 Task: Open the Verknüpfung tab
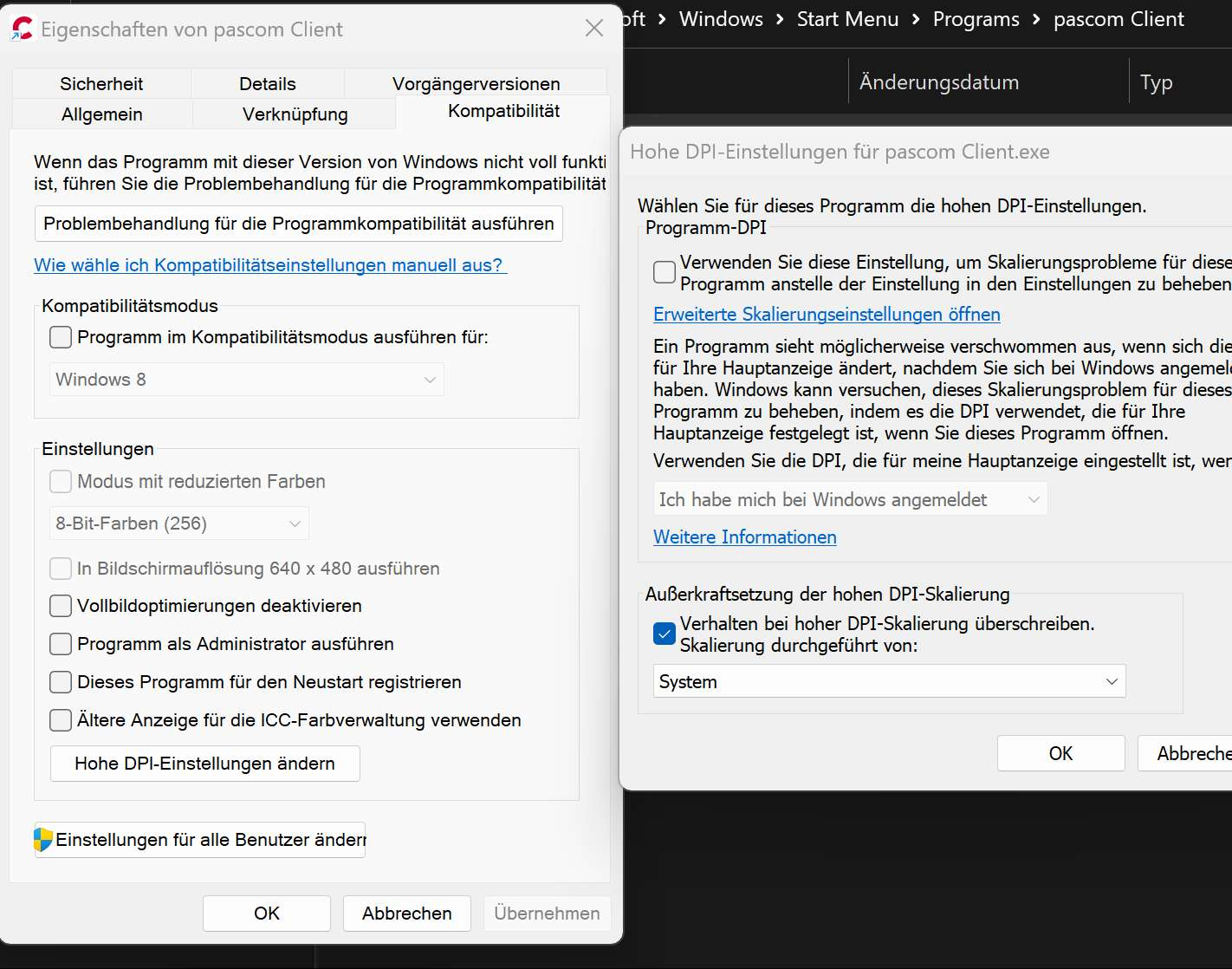(x=295, y=114)
